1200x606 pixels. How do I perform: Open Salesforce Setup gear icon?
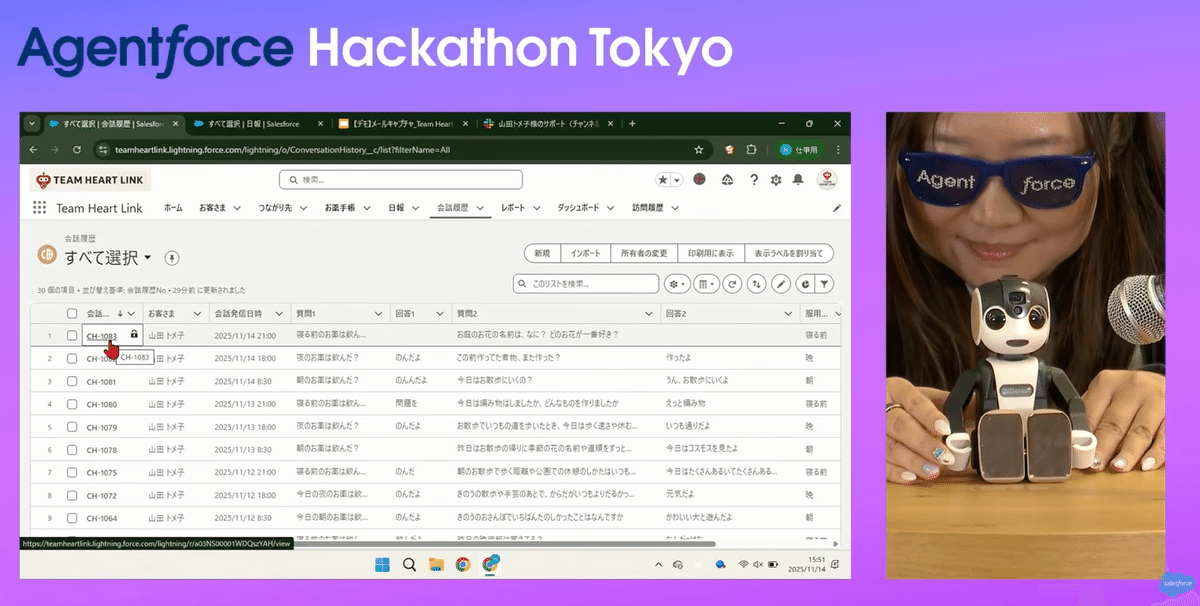pyautogui.click(x=776, y=180)
